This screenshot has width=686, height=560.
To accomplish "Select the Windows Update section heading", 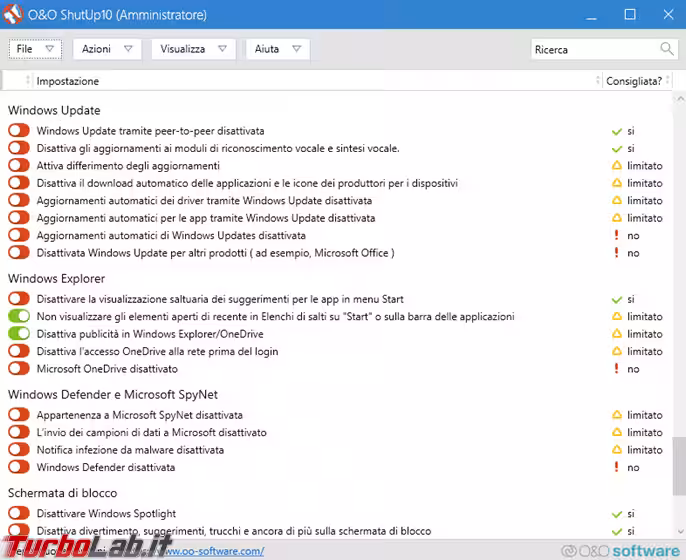I will tap(54, 110).
